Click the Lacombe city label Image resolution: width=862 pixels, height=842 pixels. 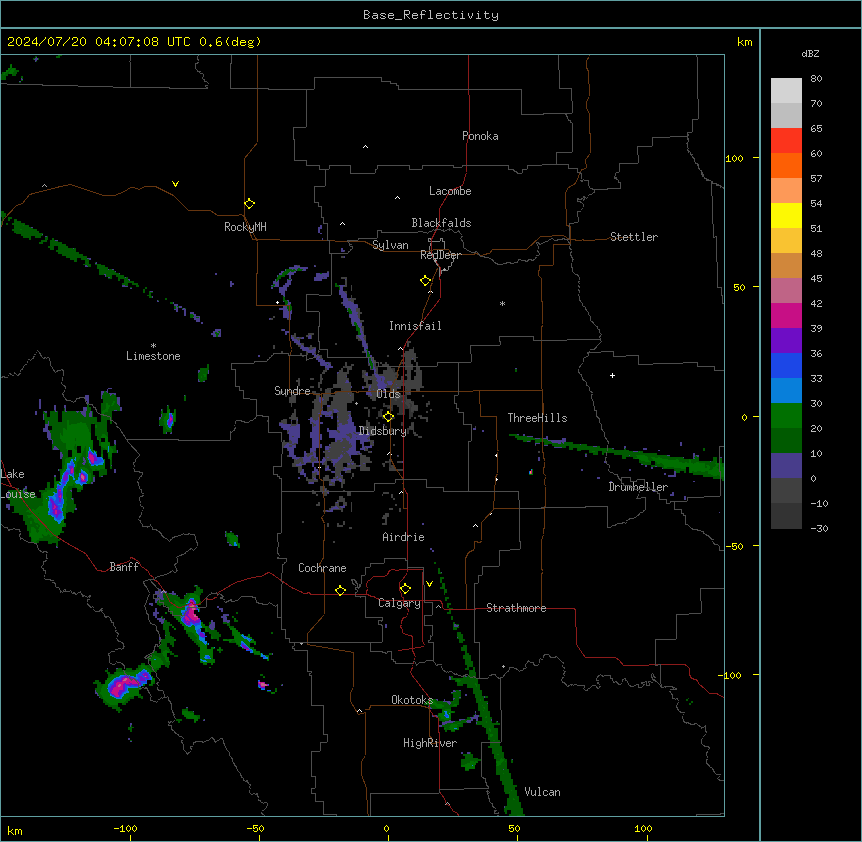(x=450, y=191)
